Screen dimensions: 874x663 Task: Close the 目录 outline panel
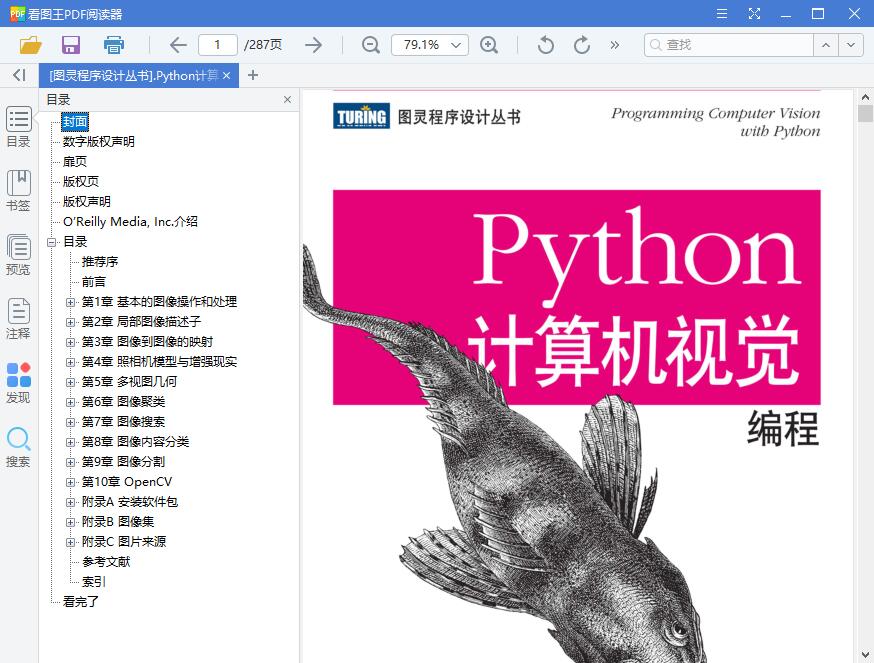[287, 99]
